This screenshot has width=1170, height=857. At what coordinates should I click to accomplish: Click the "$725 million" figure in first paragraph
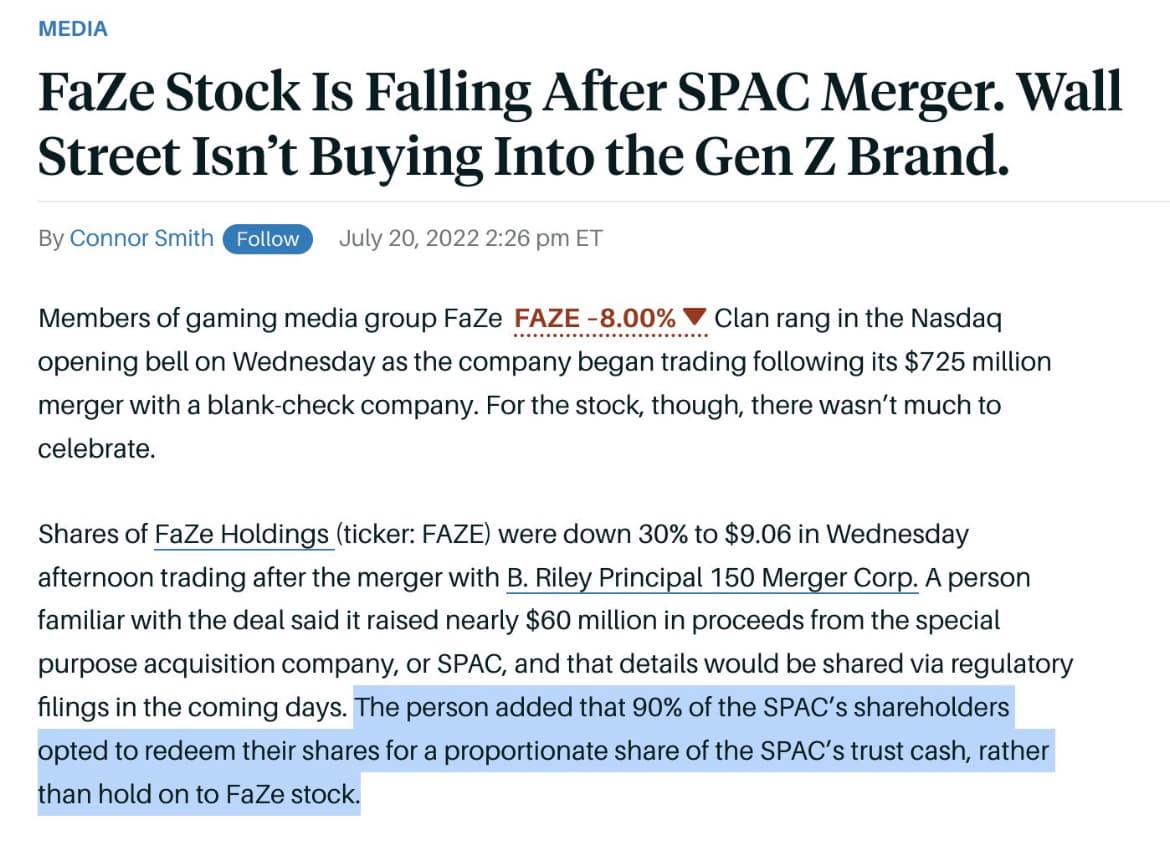(x=977, y=362)
